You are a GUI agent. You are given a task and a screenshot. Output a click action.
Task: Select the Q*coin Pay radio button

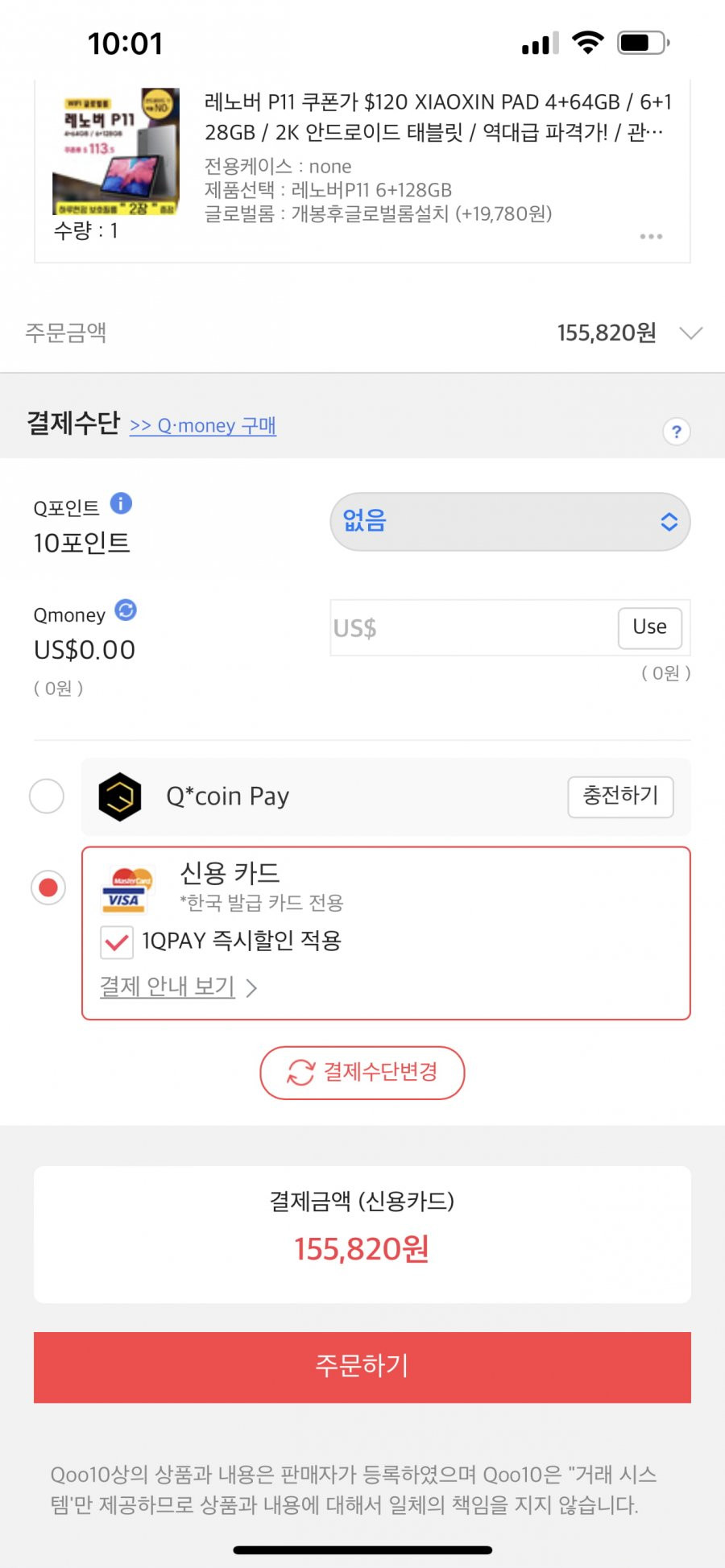click(x=47, y=796)
